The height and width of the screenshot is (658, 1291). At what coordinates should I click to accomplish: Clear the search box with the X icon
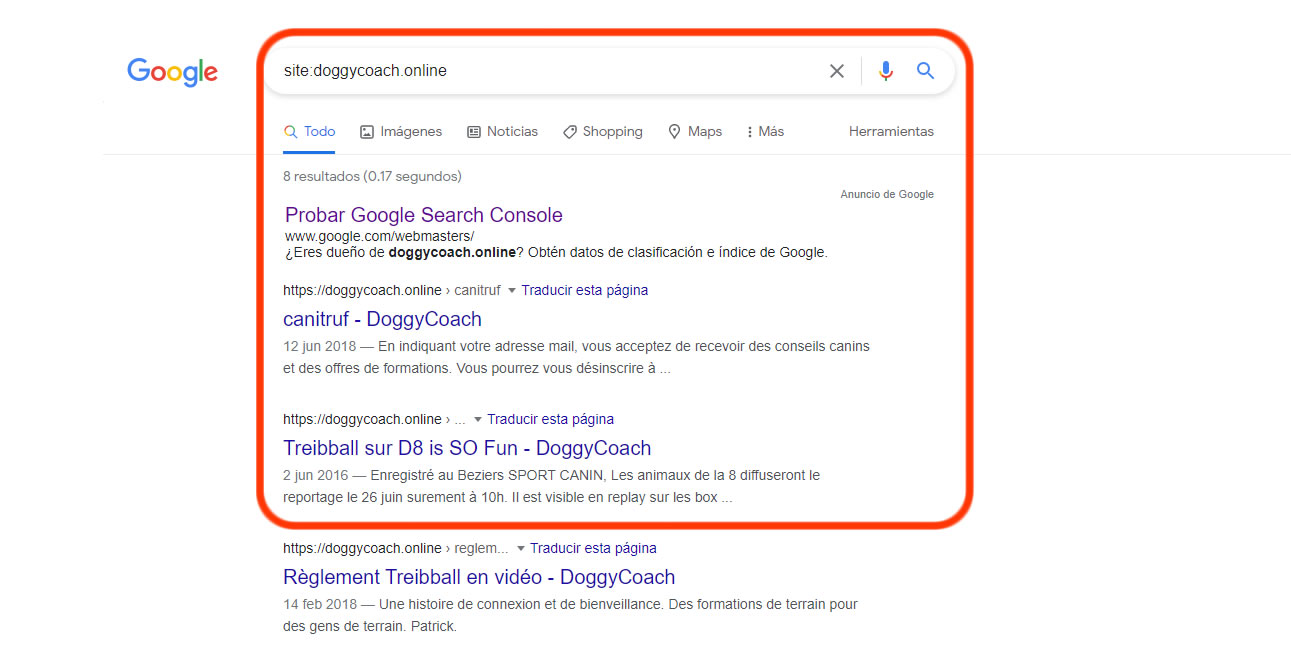tap(837, 71)
